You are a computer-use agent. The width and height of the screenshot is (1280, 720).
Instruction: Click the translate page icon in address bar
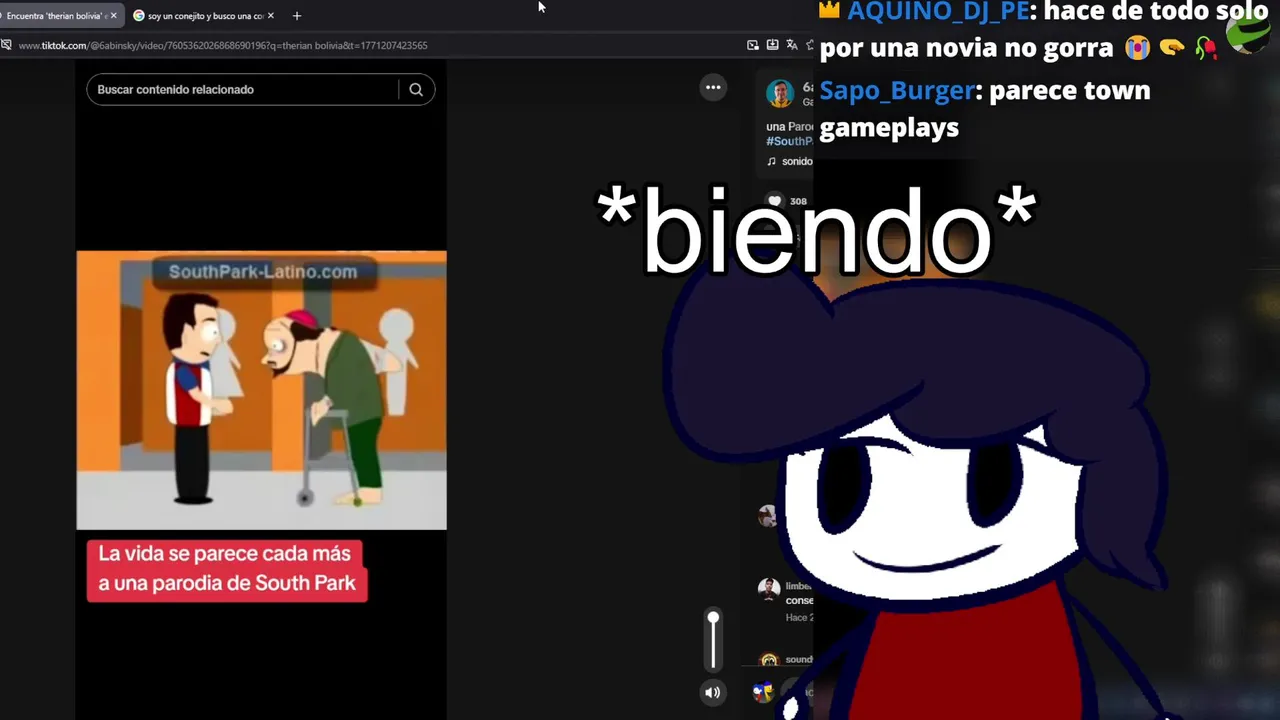coord(791,45)
